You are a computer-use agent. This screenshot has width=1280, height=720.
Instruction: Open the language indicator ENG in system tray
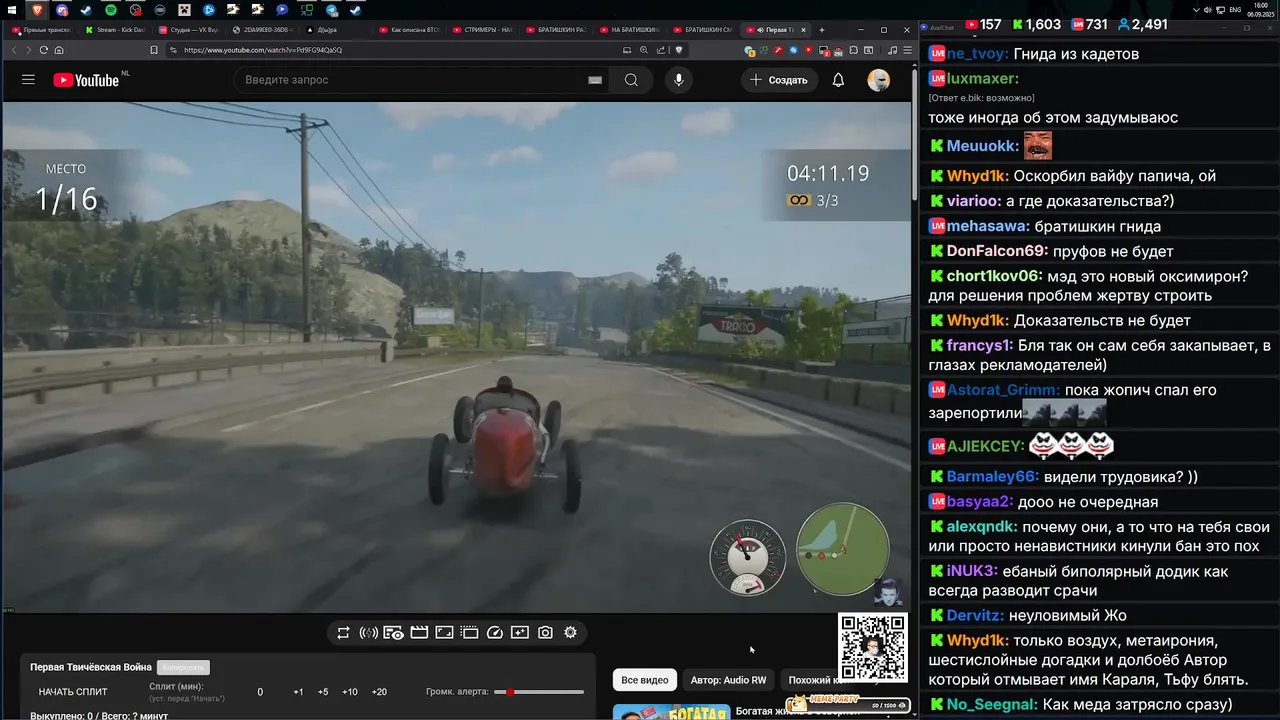pyautogui.click(x=1235, y=10)
